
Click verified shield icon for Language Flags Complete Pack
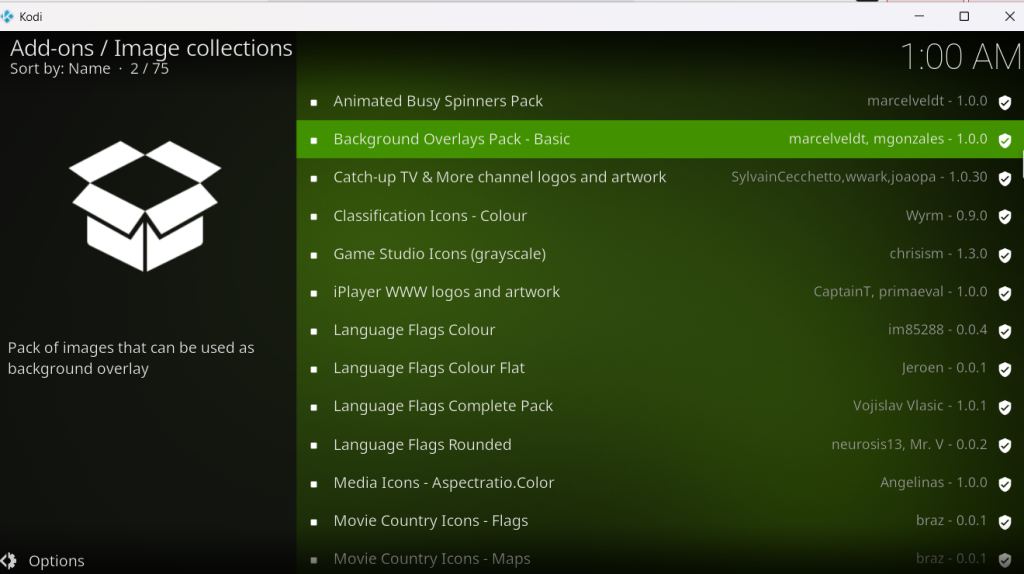click(x=1005, y=407)
